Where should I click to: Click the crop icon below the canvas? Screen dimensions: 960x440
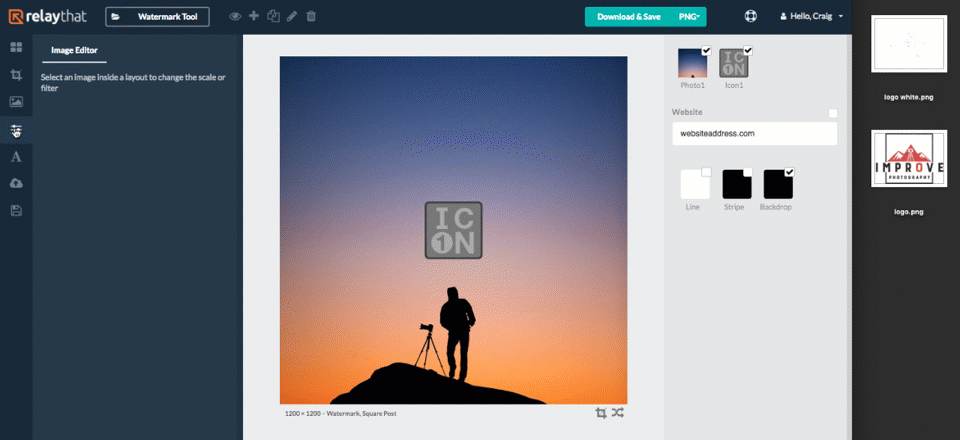(601, 413)
